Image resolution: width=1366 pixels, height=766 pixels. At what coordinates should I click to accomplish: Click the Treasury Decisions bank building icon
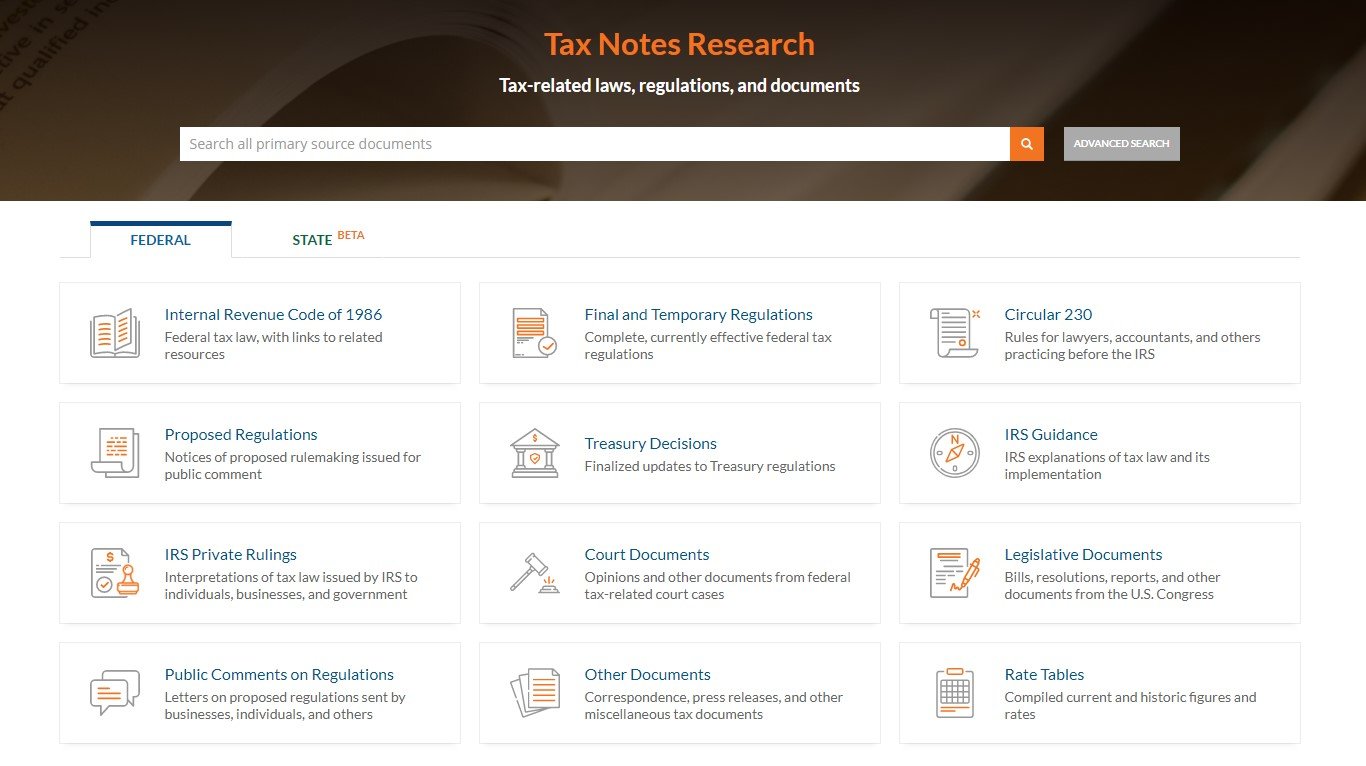[534, 453]
